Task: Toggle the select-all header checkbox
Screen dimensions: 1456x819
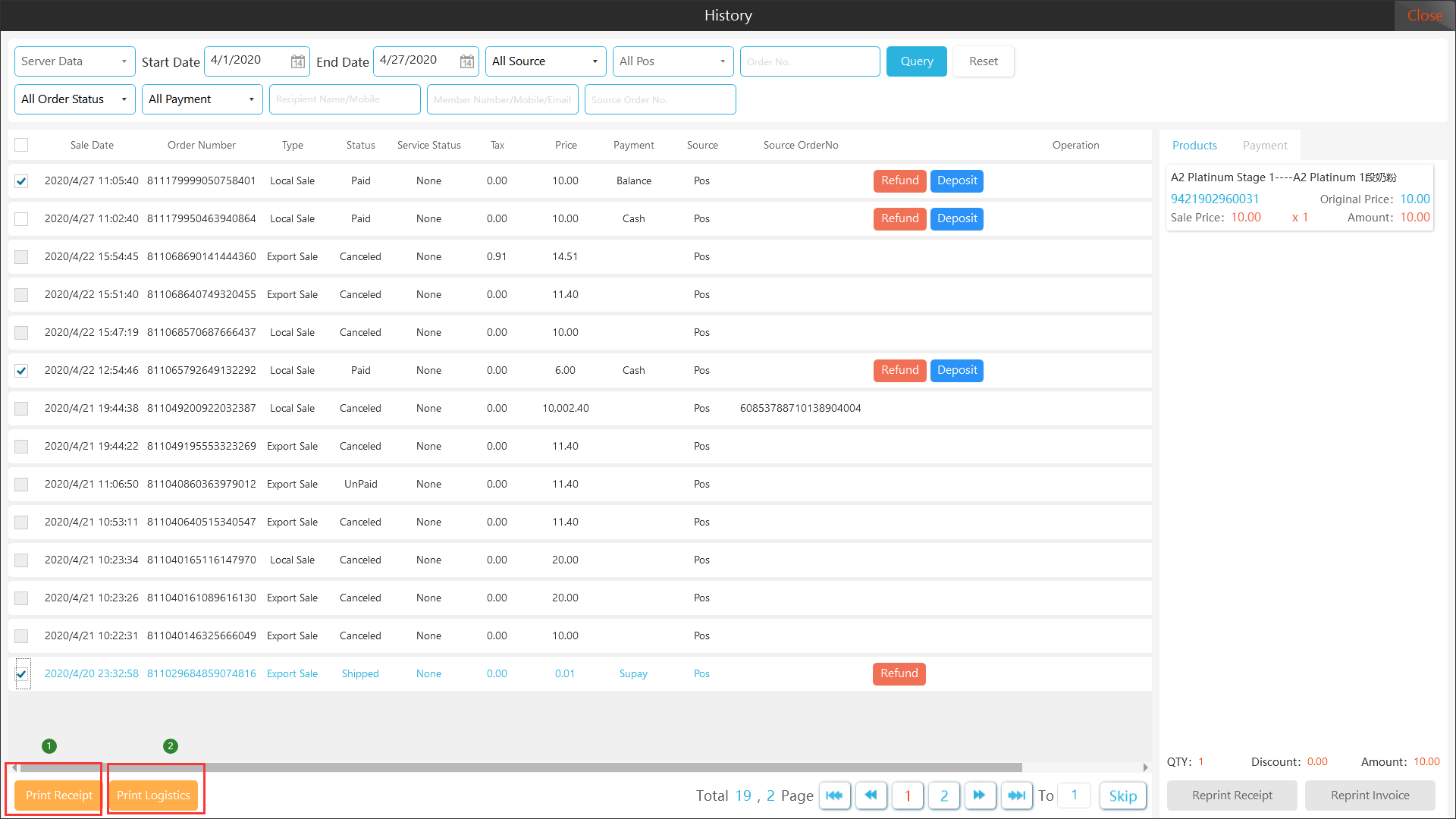Action: [x=21, y=145]
